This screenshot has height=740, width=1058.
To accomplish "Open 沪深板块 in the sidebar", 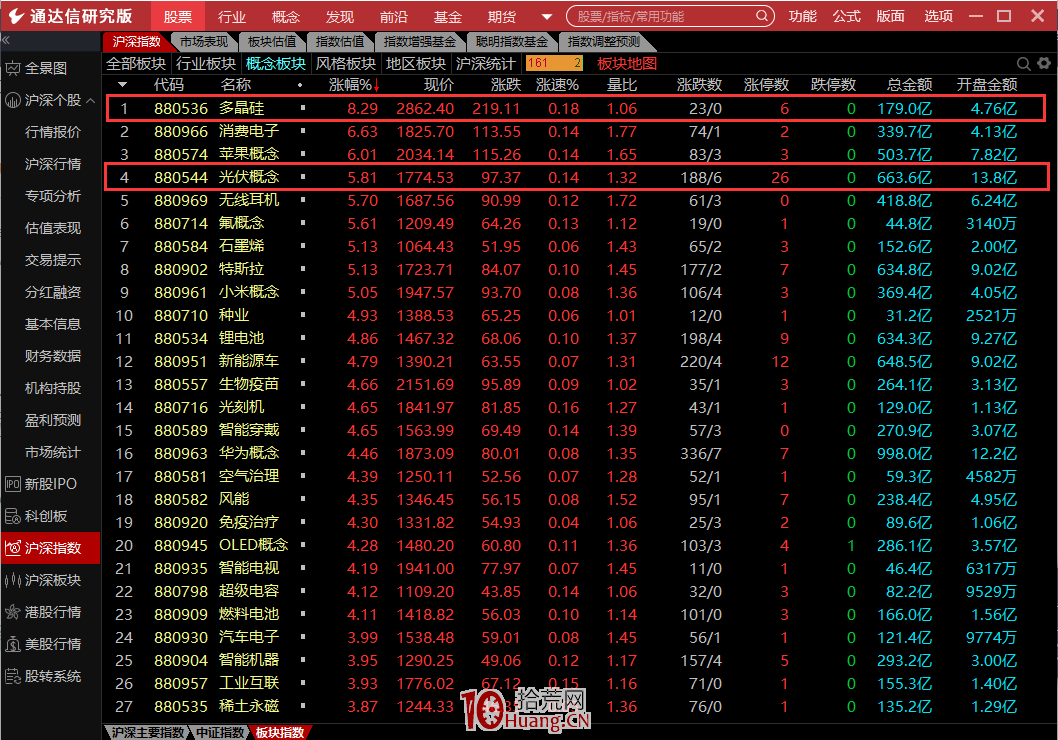I will coord(43,580).
